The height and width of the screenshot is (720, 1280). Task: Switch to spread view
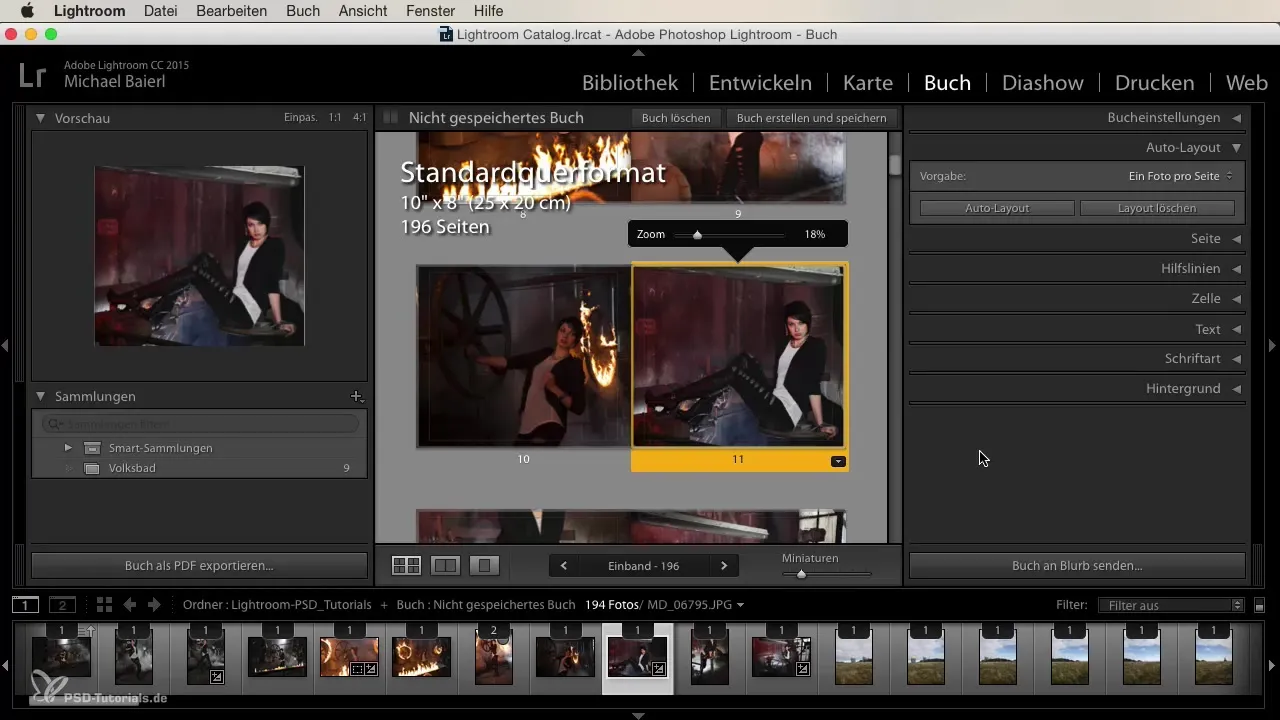[445, 565]
